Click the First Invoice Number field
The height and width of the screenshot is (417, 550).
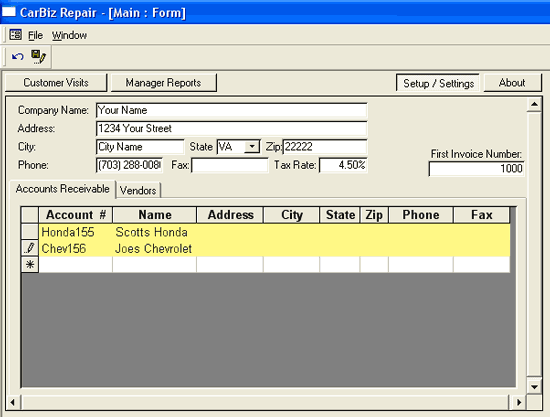(x=476, y=169)
